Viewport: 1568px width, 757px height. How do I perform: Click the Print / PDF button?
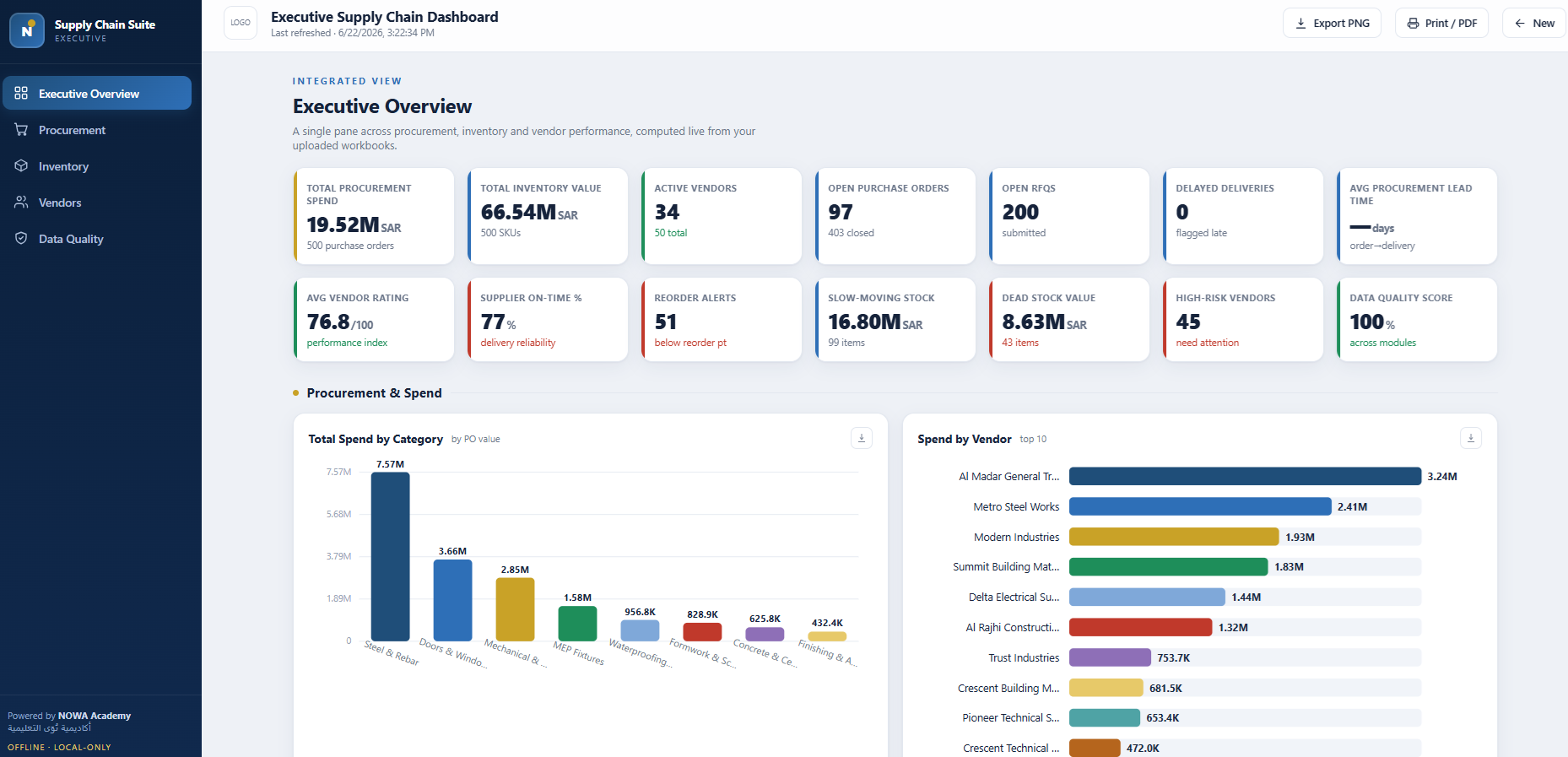(1441, 23)
